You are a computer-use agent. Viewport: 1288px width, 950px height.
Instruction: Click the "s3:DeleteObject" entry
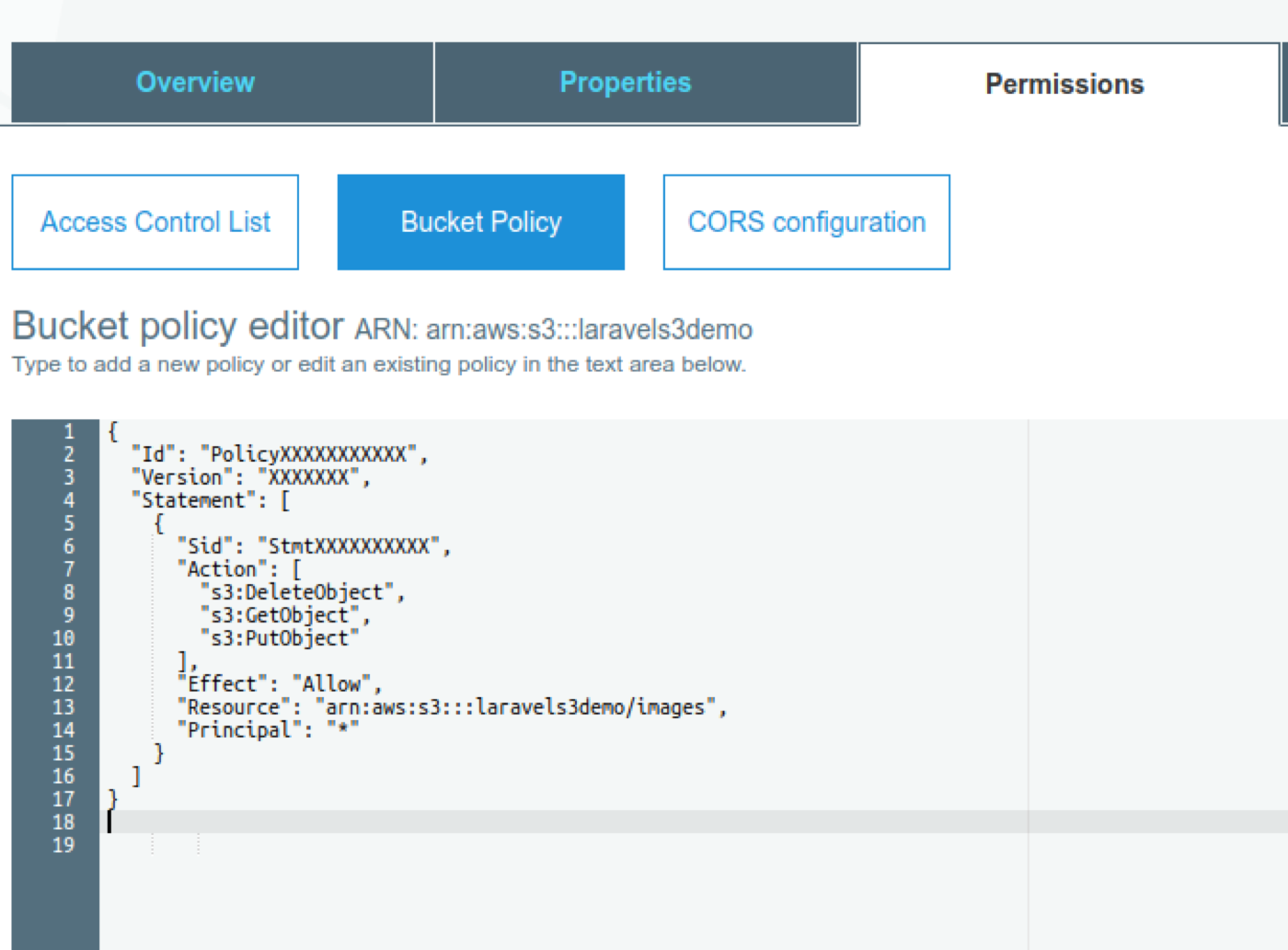(303, 592)
